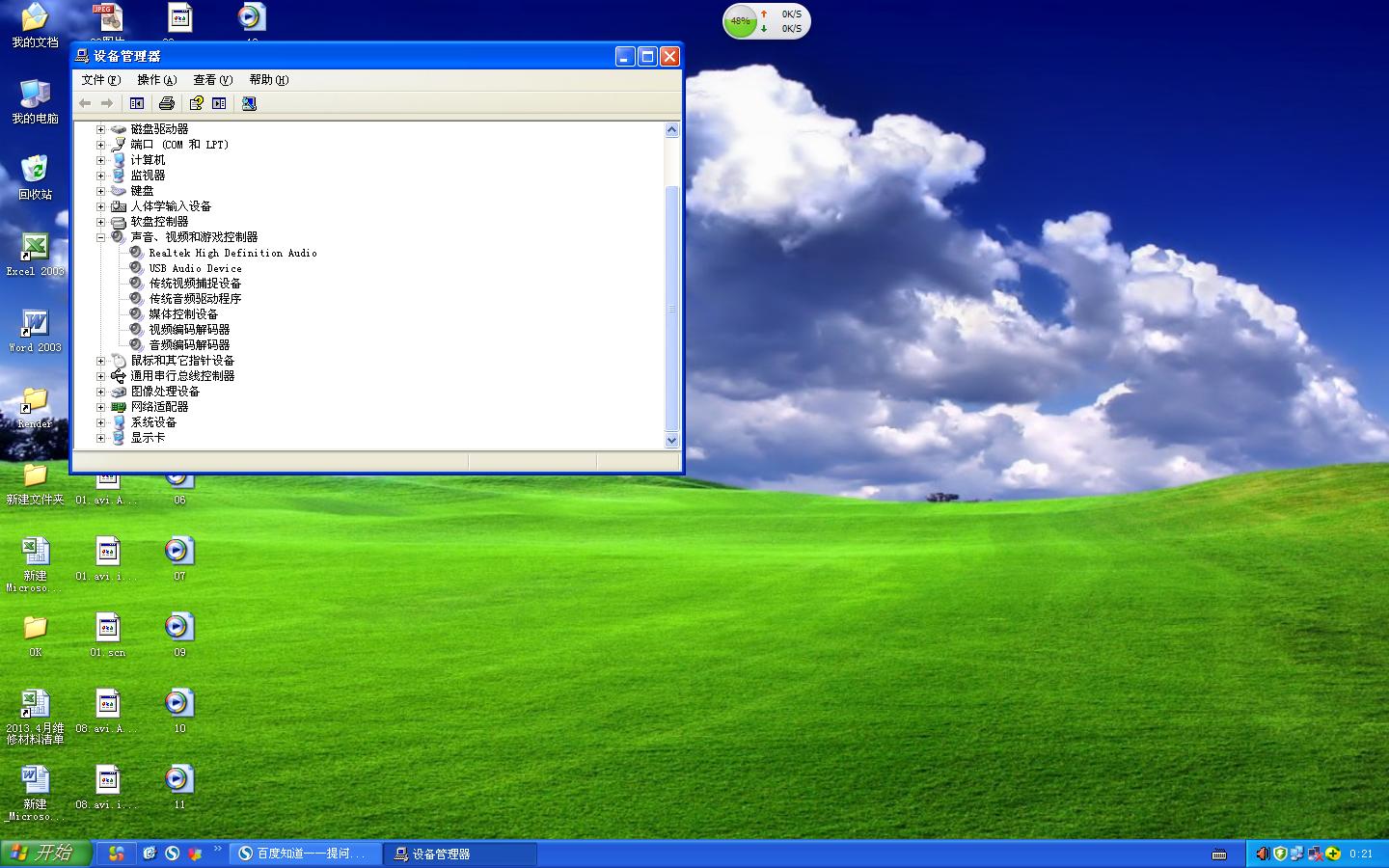The image size is (1389, 868).
Task: Click the show/hide console tree toolbar icon
Action: point(137,103)
